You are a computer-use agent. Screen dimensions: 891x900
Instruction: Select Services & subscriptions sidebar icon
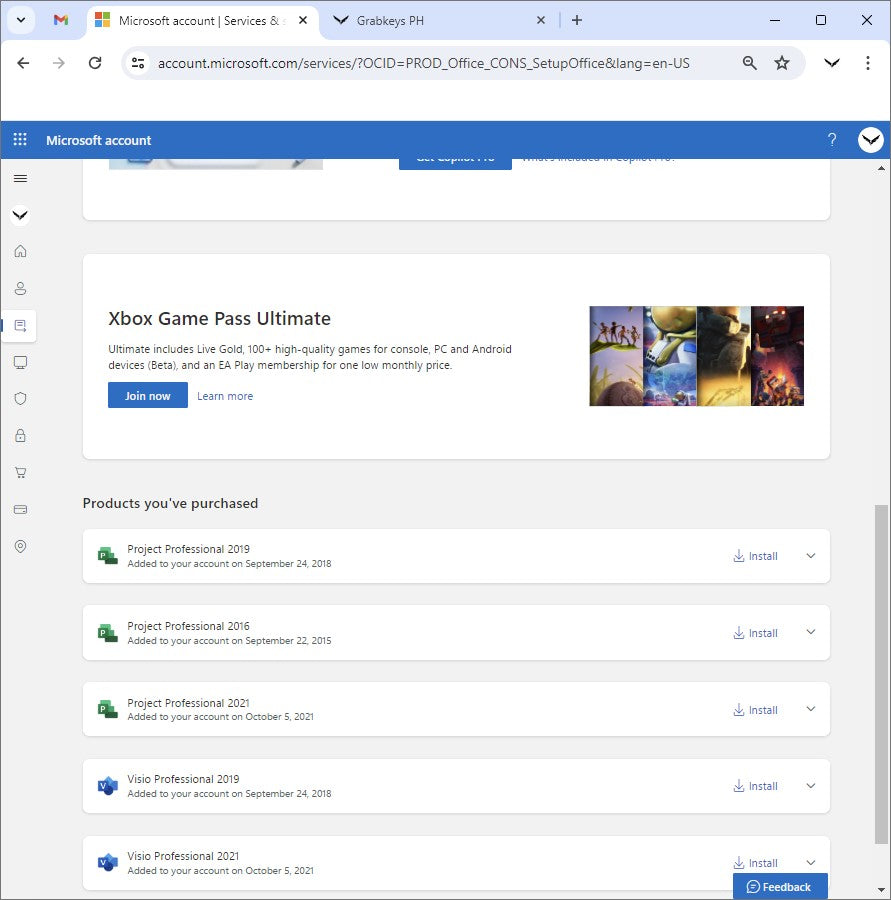click(x=20, y=325)
